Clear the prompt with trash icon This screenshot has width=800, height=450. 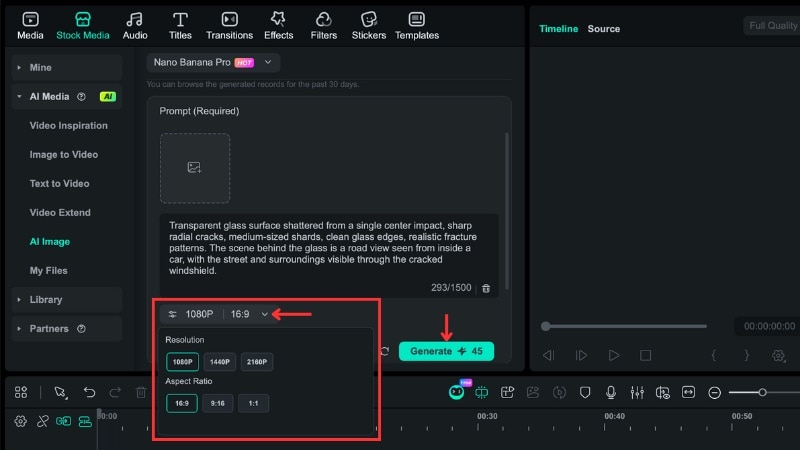(486, 288)
